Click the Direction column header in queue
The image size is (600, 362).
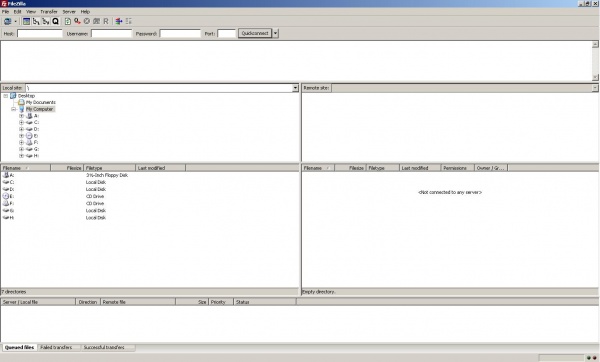[88, 302]
